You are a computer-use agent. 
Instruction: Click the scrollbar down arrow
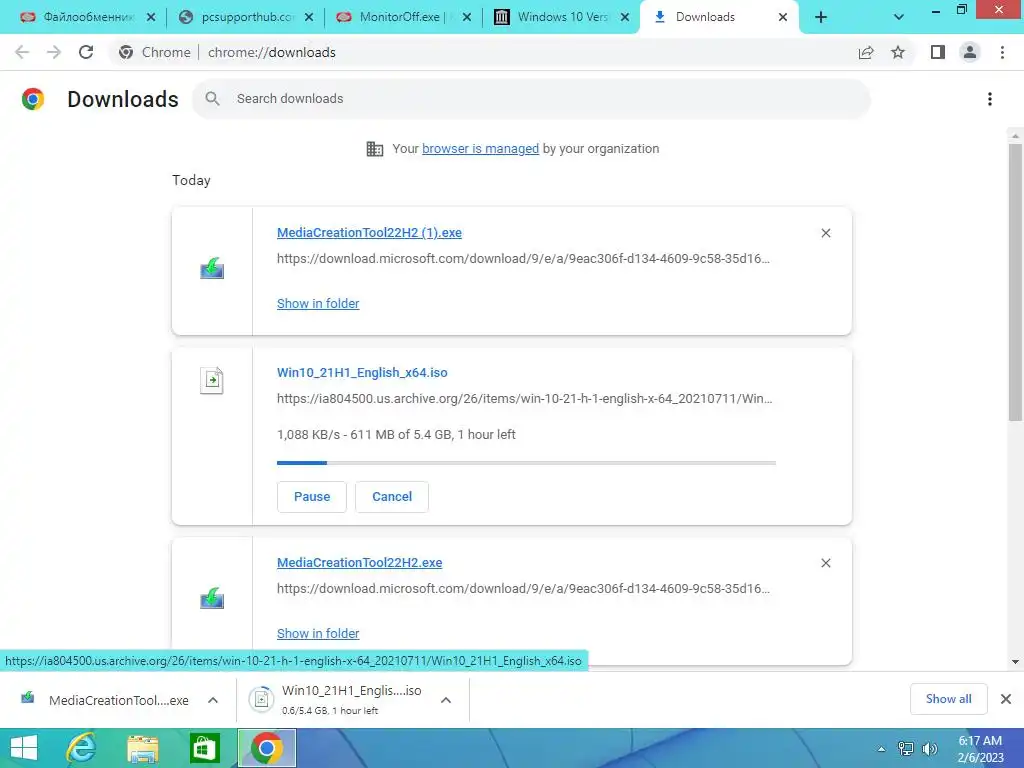click(x=1015, y=662)
